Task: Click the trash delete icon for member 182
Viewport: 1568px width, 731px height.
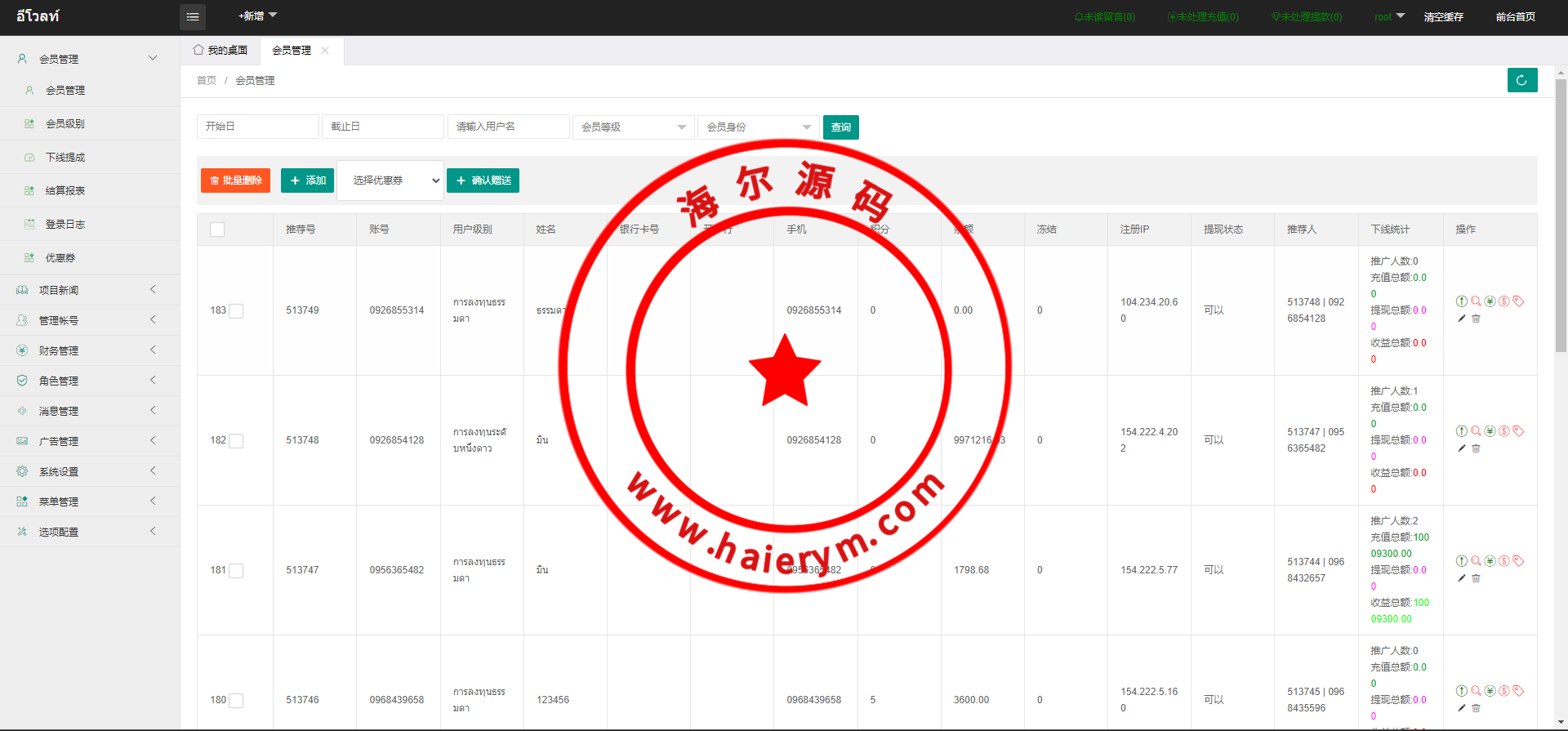Action: [1476, 448]
